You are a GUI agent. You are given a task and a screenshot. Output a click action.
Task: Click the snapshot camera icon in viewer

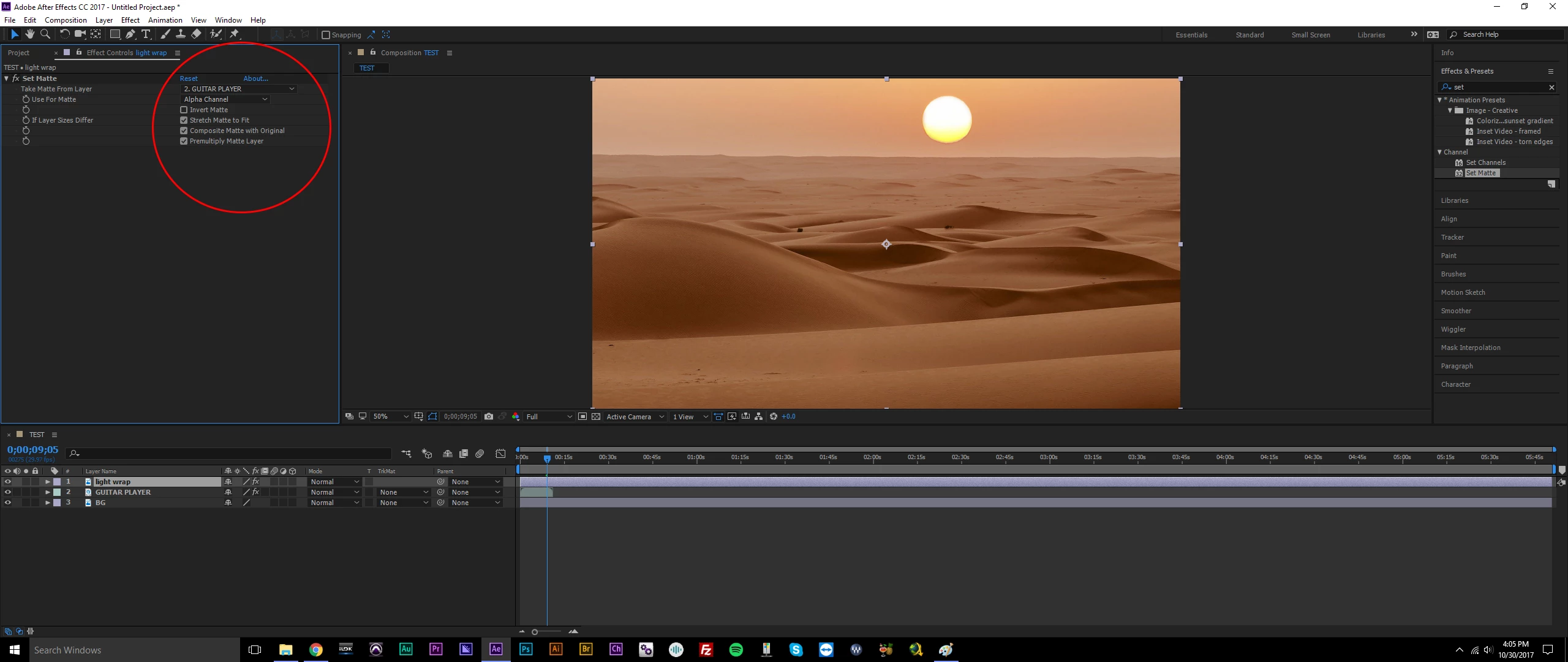(x=488, y=416)
